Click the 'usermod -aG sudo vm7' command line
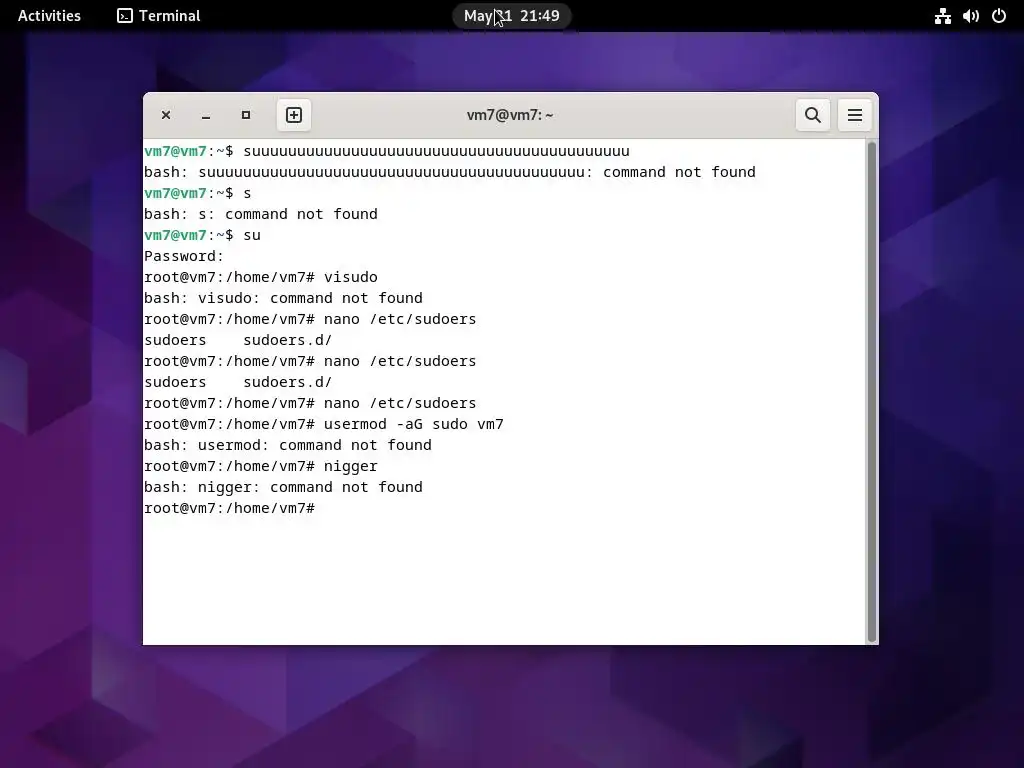This screenshot has width=1024, height=768. pos(324,424)
